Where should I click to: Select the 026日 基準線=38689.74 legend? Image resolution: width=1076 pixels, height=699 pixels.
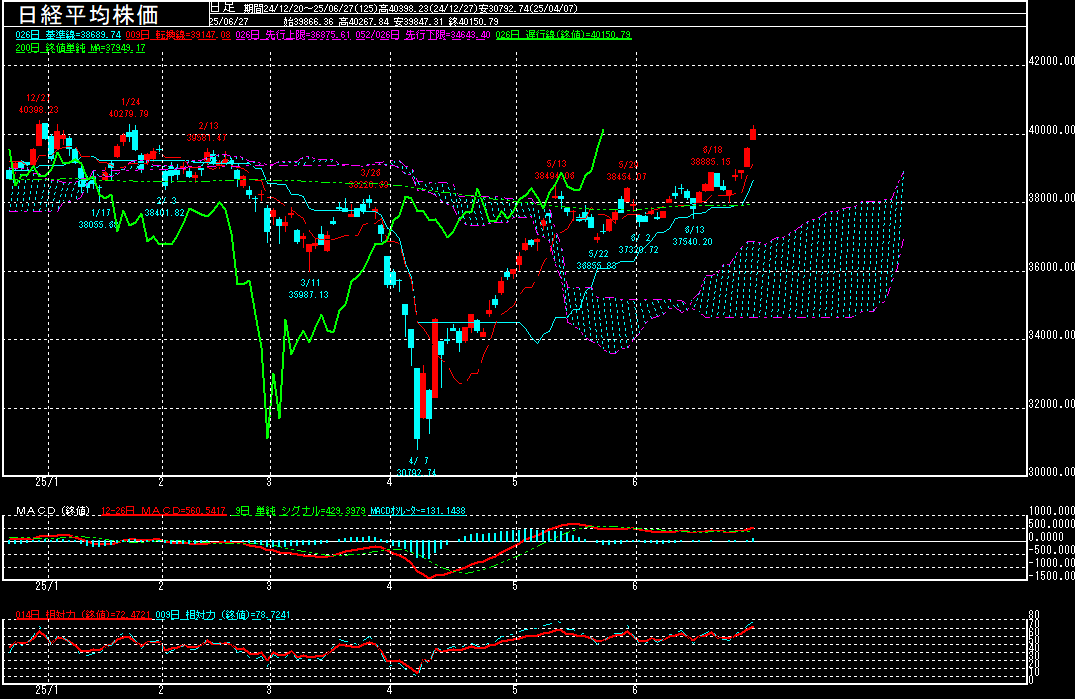point(68,35)
